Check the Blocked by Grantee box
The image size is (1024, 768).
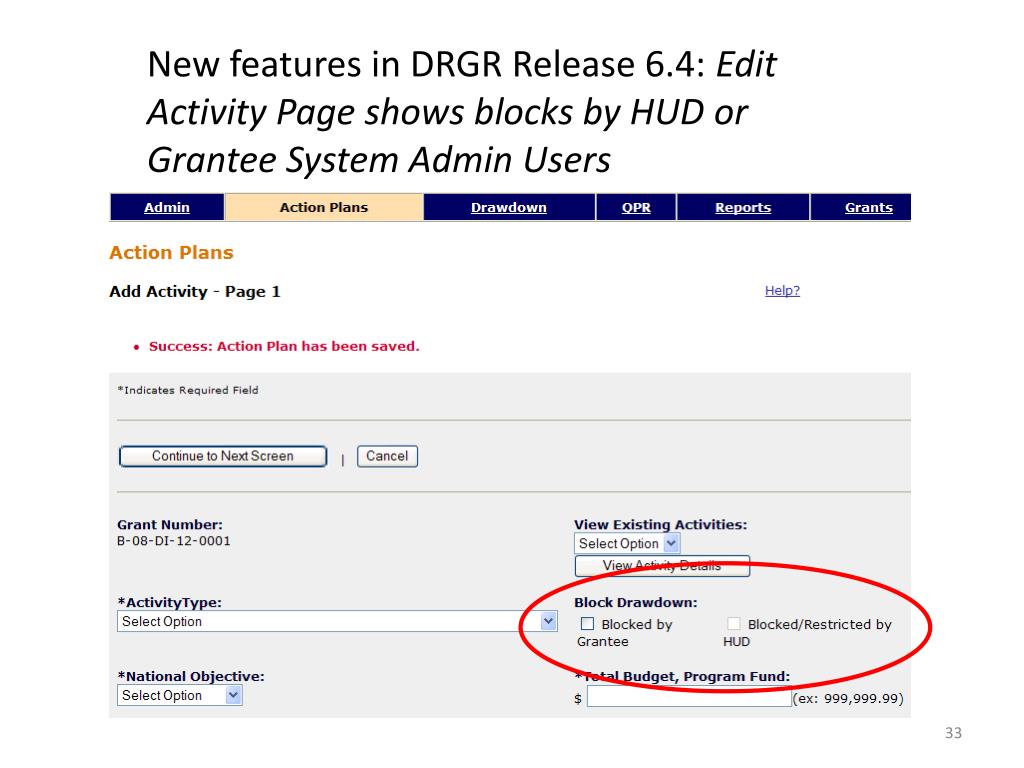click(587, 624)
